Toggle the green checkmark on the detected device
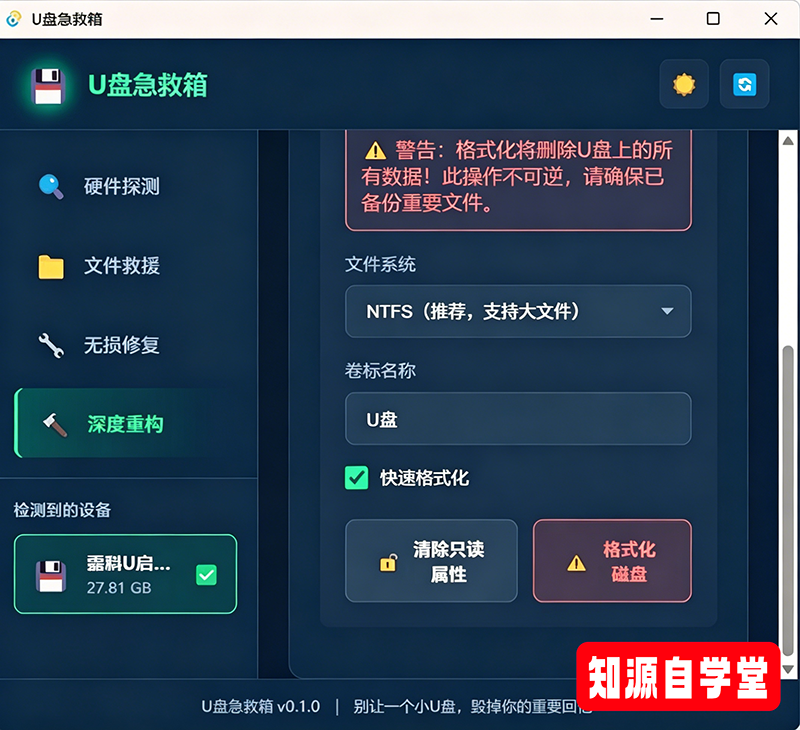Screen dimensions: 800x730 coord(206,574)
